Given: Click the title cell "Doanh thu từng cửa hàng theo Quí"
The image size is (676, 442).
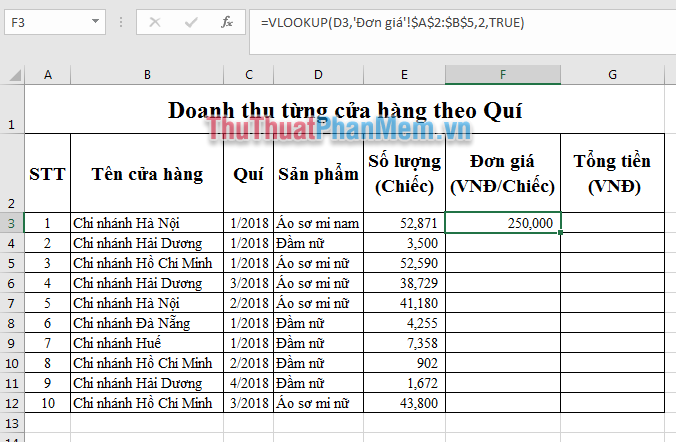Looking at the screenshot, I should pyautogui.click(x=345, y=110).
